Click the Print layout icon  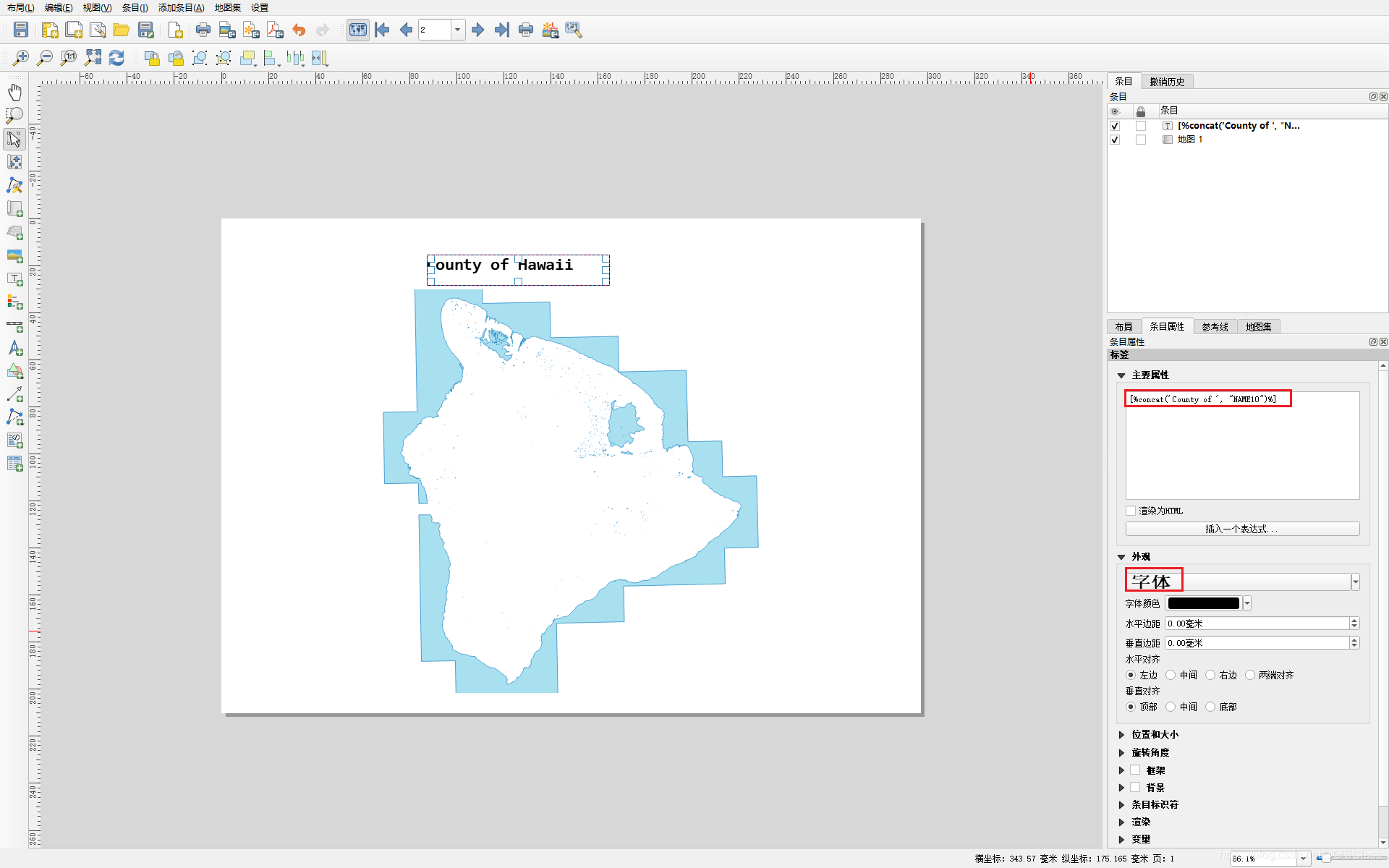(x=203, y=30)
